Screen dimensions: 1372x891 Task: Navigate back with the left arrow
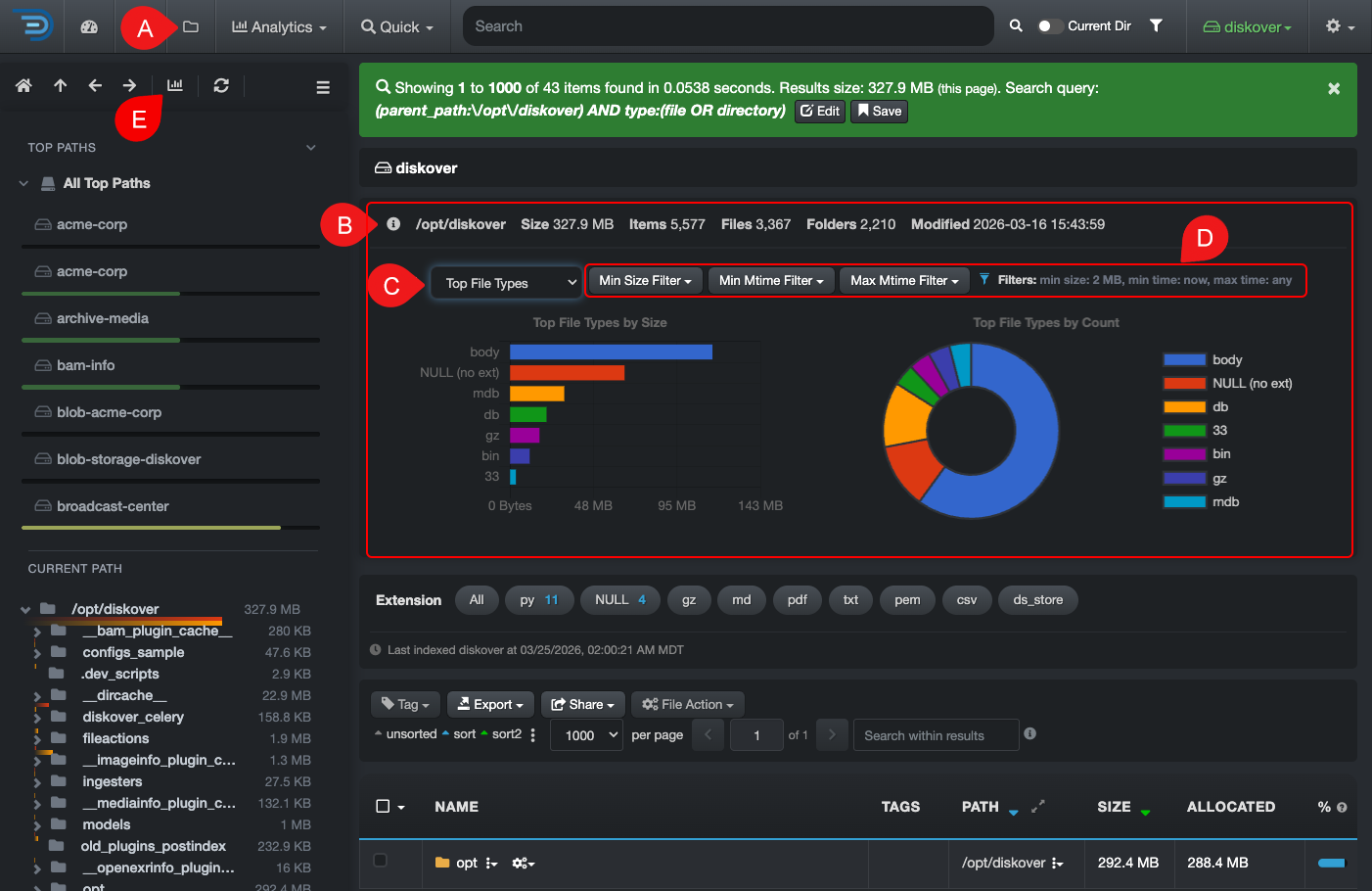coord(95,86)
